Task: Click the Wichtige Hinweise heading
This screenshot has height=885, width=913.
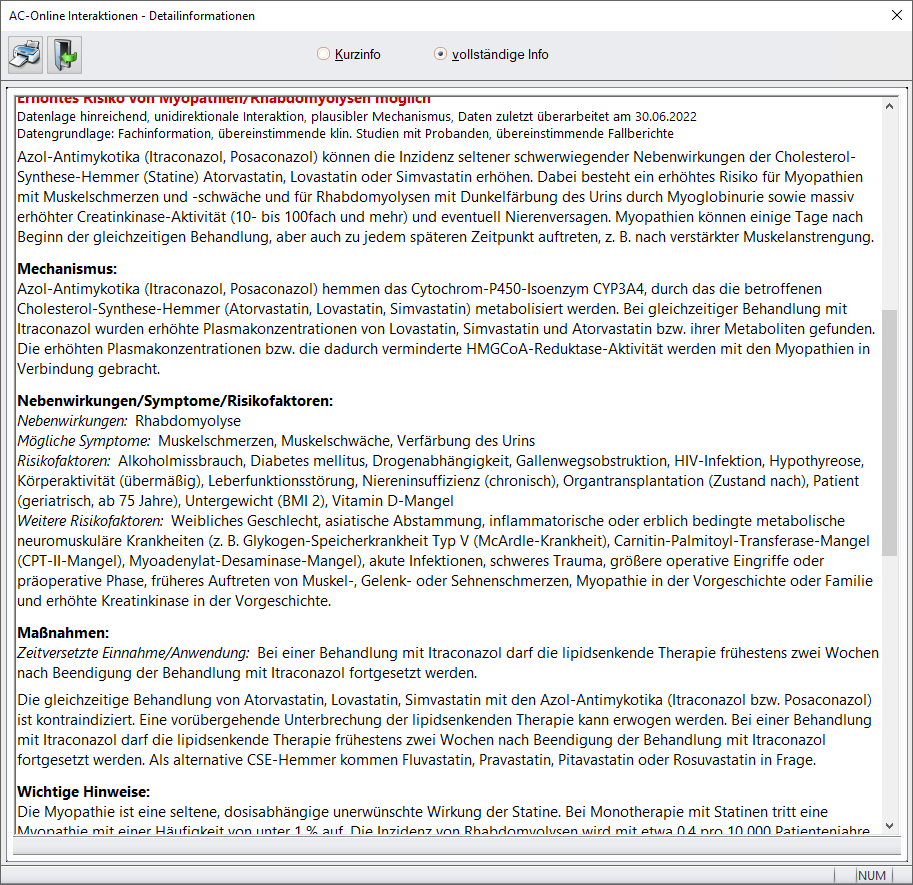Action: pyautogui.click(x=81, y=792)
